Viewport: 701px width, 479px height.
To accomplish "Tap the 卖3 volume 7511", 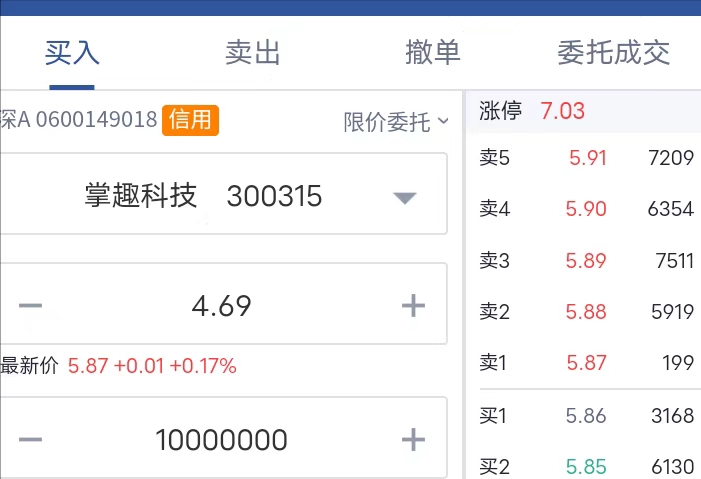I will pos(675,260).
